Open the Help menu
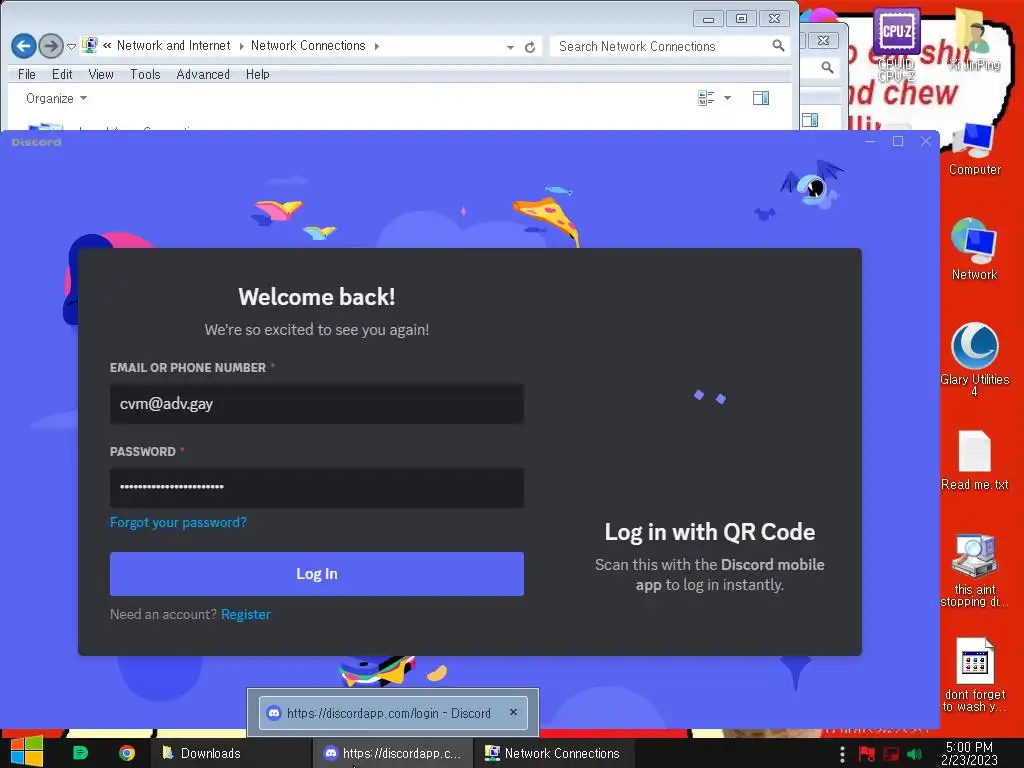The image size is (1024, 768). pos(257,74)
